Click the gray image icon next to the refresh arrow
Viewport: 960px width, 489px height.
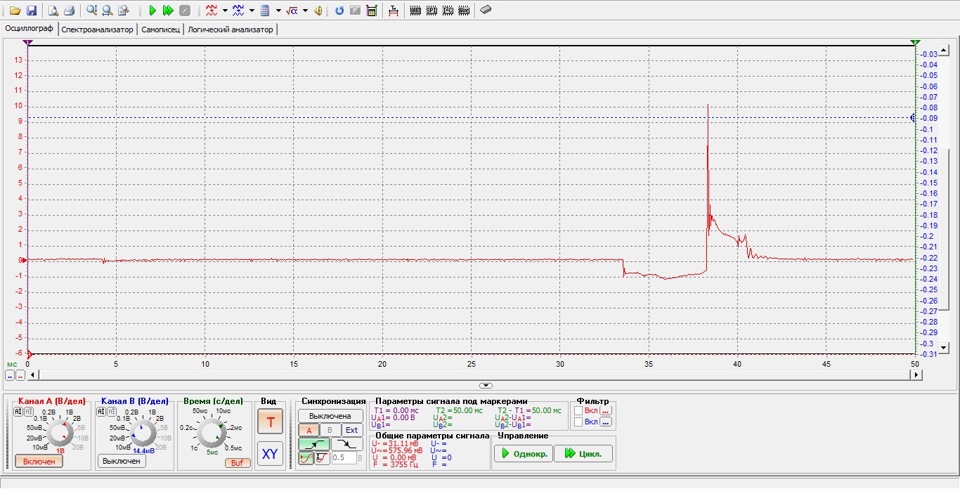355,10
